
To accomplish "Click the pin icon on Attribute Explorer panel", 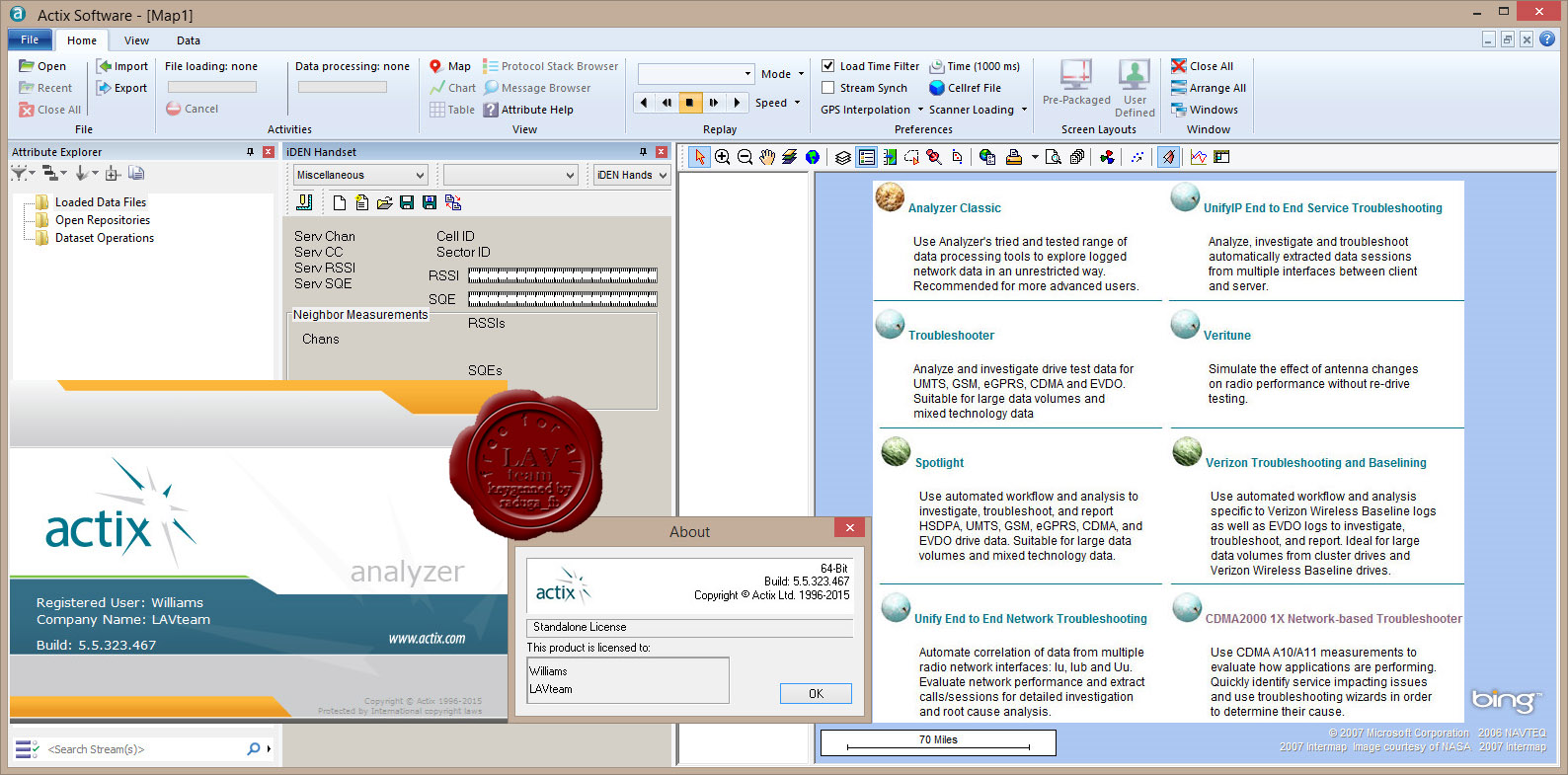I will tap(250, 152).
